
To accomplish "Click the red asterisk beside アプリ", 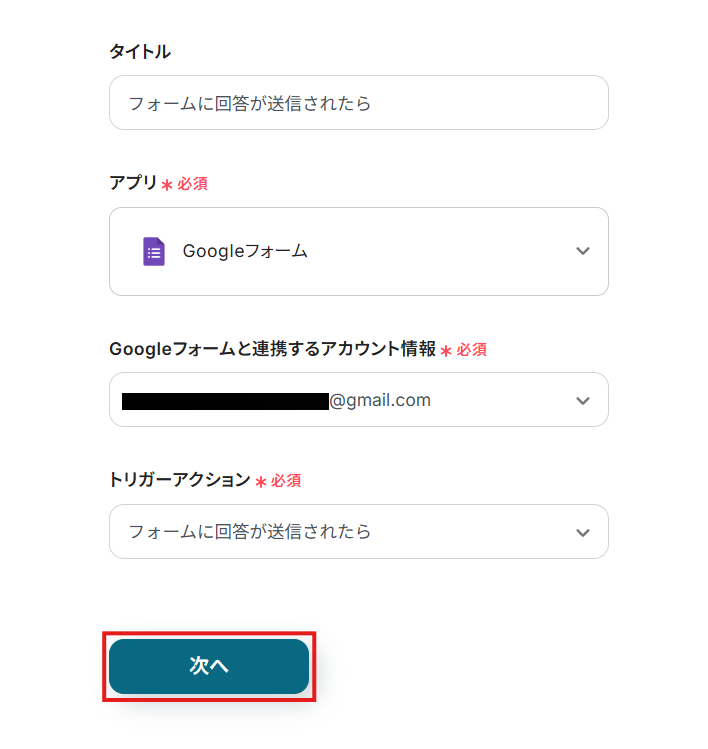I will click(x=167, y=185).
